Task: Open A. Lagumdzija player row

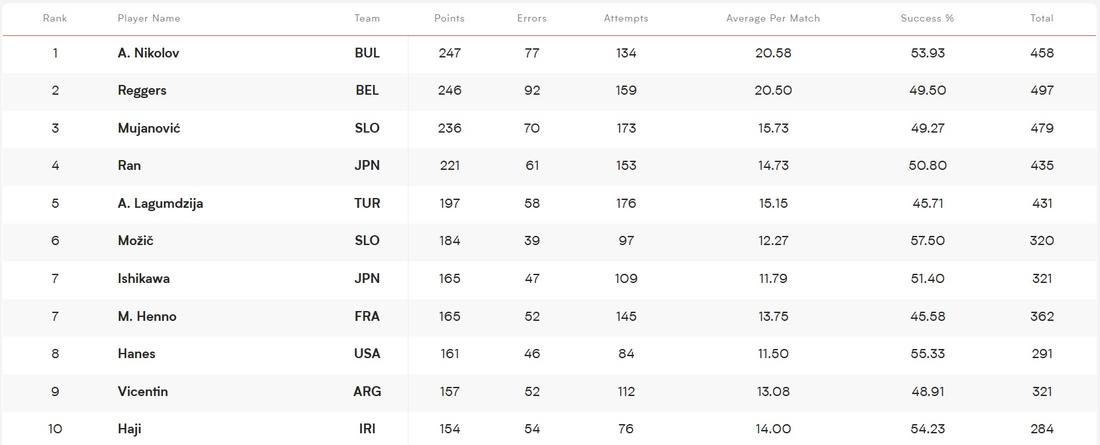Action: tap(550, 204)
